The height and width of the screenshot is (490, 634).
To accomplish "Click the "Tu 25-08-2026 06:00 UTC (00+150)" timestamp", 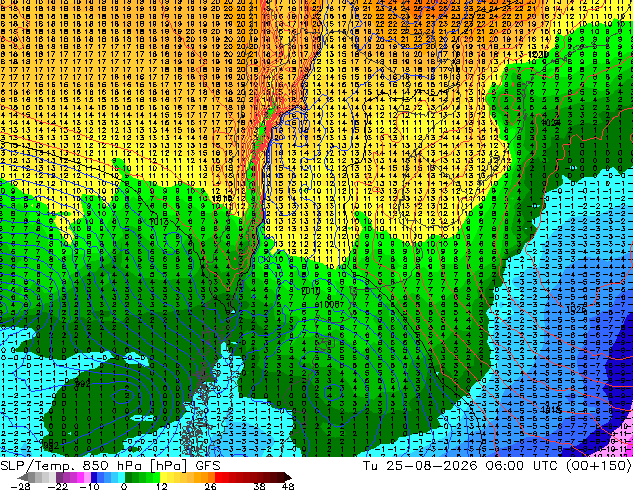I will [x=497, y=466].
